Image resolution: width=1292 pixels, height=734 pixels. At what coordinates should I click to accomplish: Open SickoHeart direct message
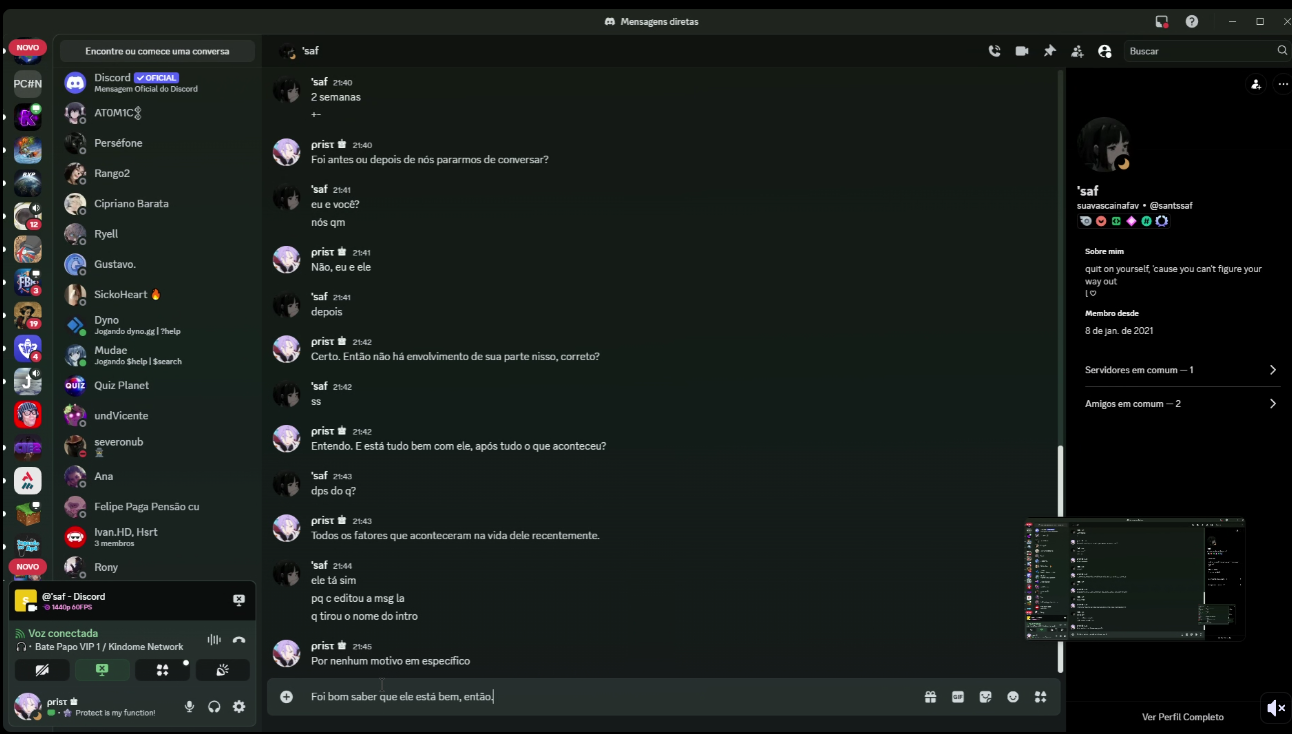[x=158, y=294]
